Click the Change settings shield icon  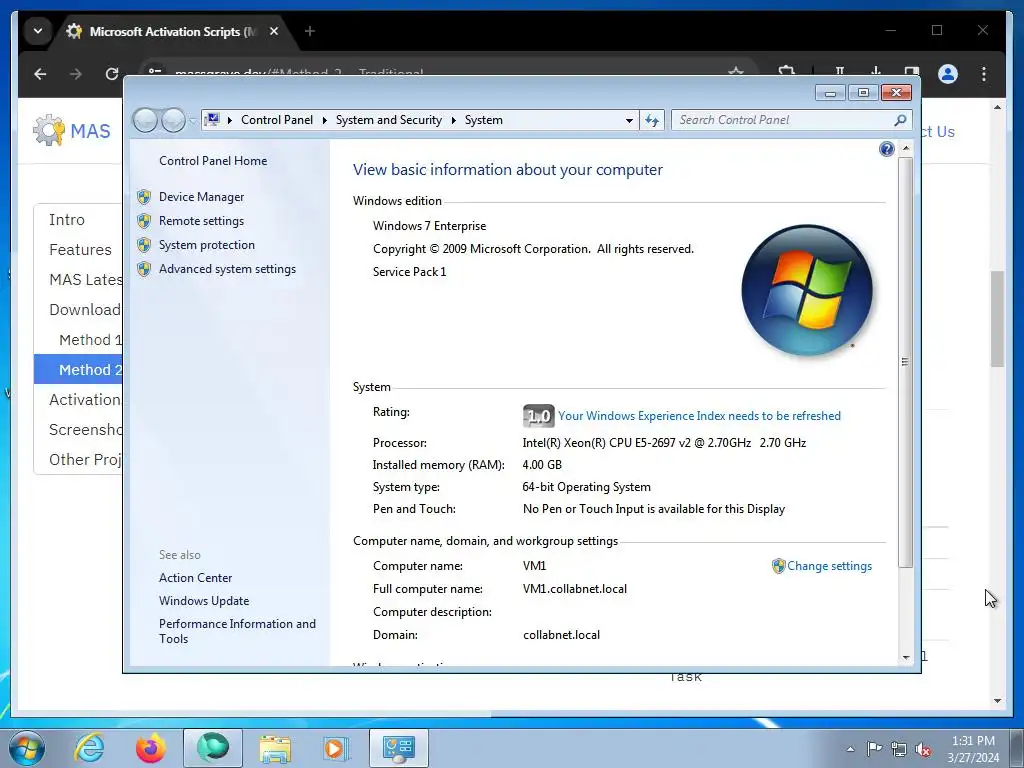coord(778,566)
